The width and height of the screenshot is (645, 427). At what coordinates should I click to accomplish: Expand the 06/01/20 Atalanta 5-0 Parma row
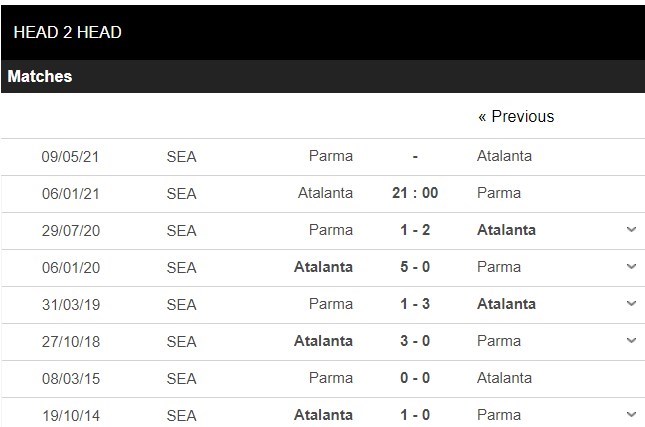631,267
